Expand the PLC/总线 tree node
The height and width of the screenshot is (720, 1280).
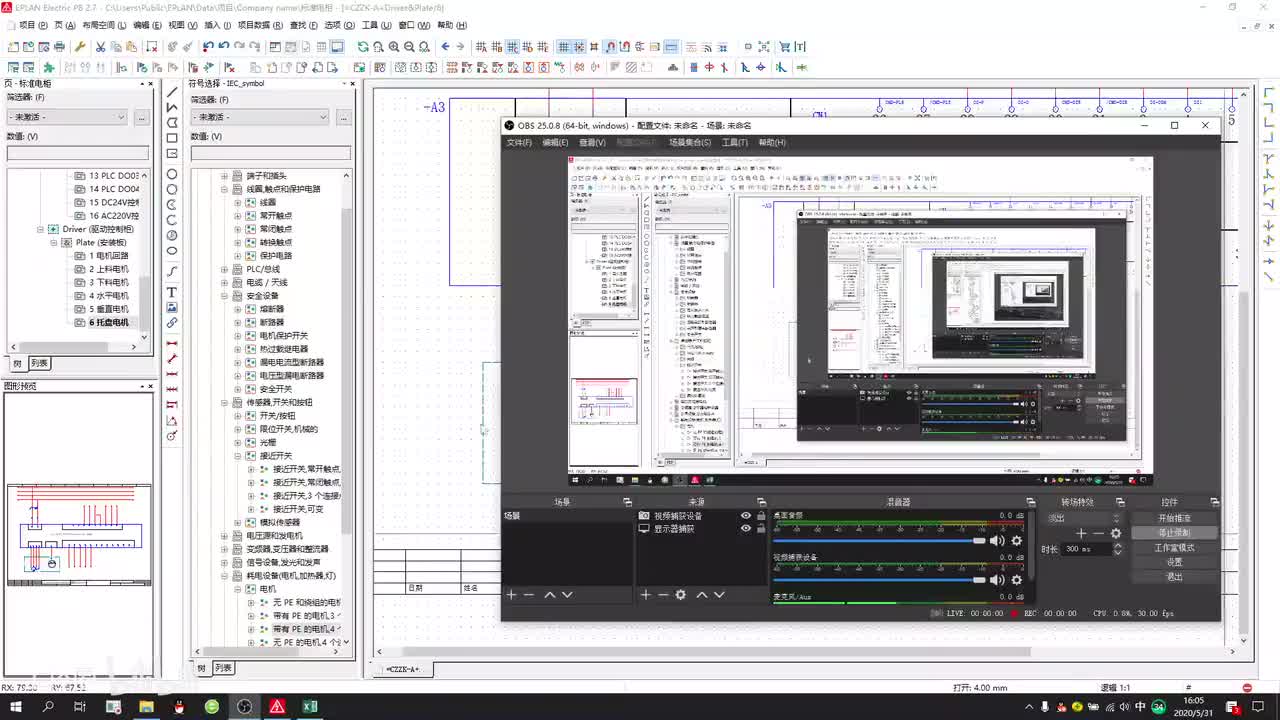pos(225,269)
